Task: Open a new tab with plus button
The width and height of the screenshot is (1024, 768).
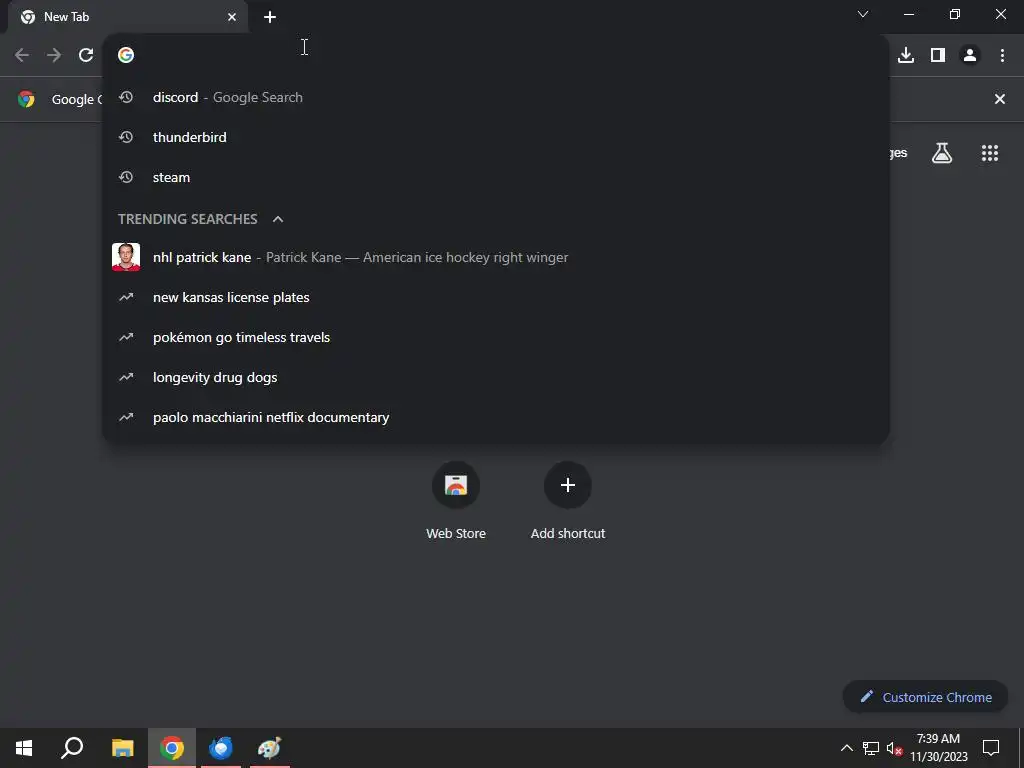Action: [270, 17]
